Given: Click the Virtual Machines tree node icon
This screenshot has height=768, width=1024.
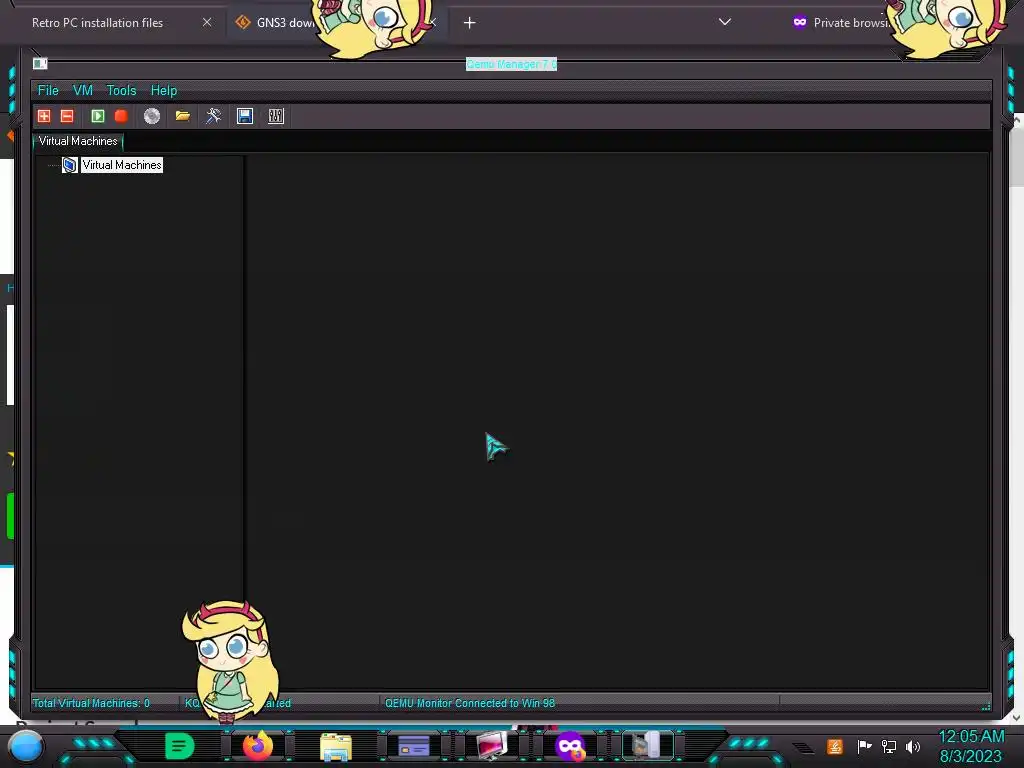Looking at the screenshot, I should click(x=70, y=165).
